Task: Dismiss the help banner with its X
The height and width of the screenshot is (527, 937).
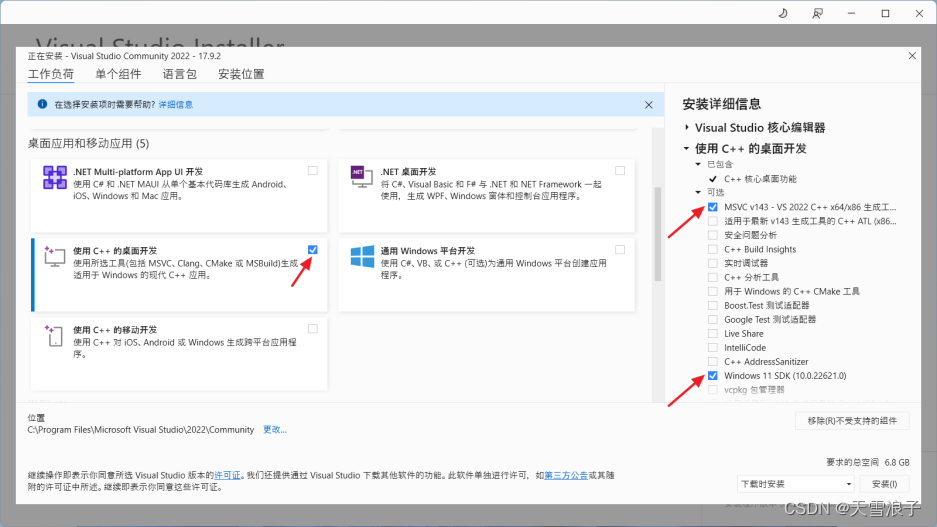Action: tap(649, 105)
